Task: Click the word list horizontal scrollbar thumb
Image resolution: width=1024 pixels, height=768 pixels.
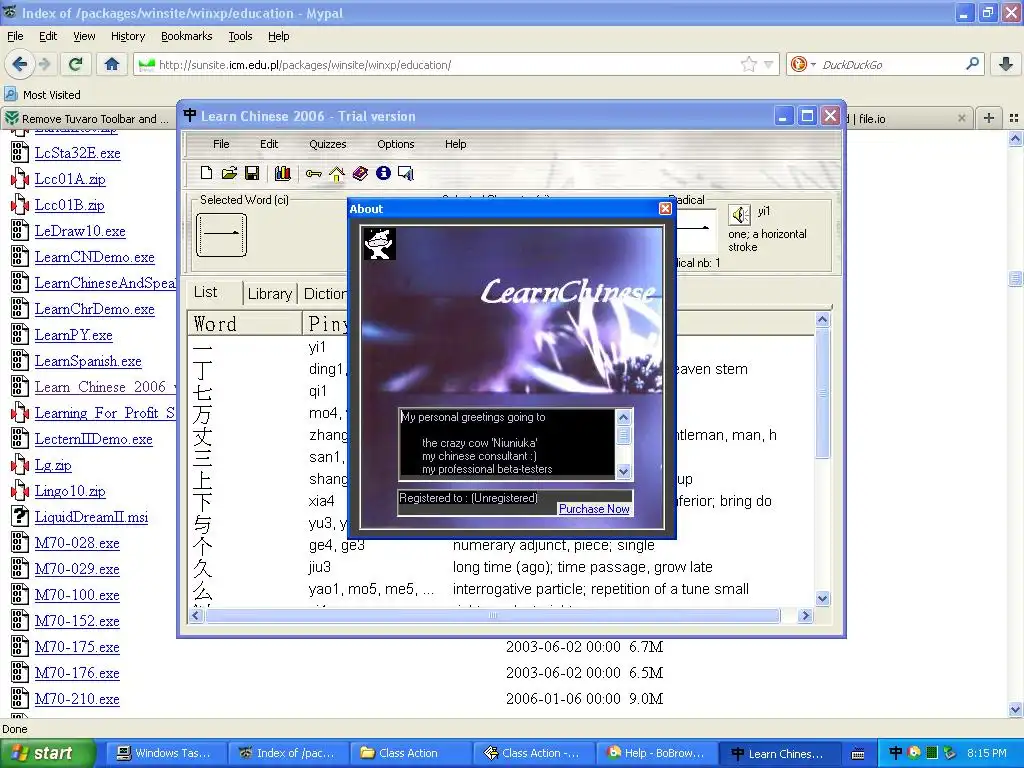Action: click(x=492, y=616)
